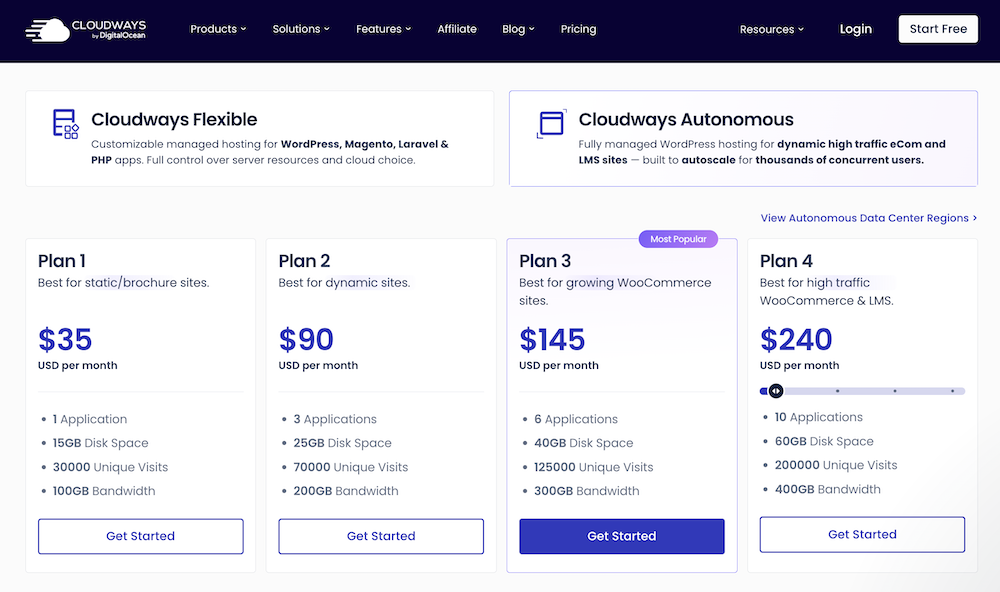Click Get Started for Plan 3

pyautogui.click(x=622, y=536)
